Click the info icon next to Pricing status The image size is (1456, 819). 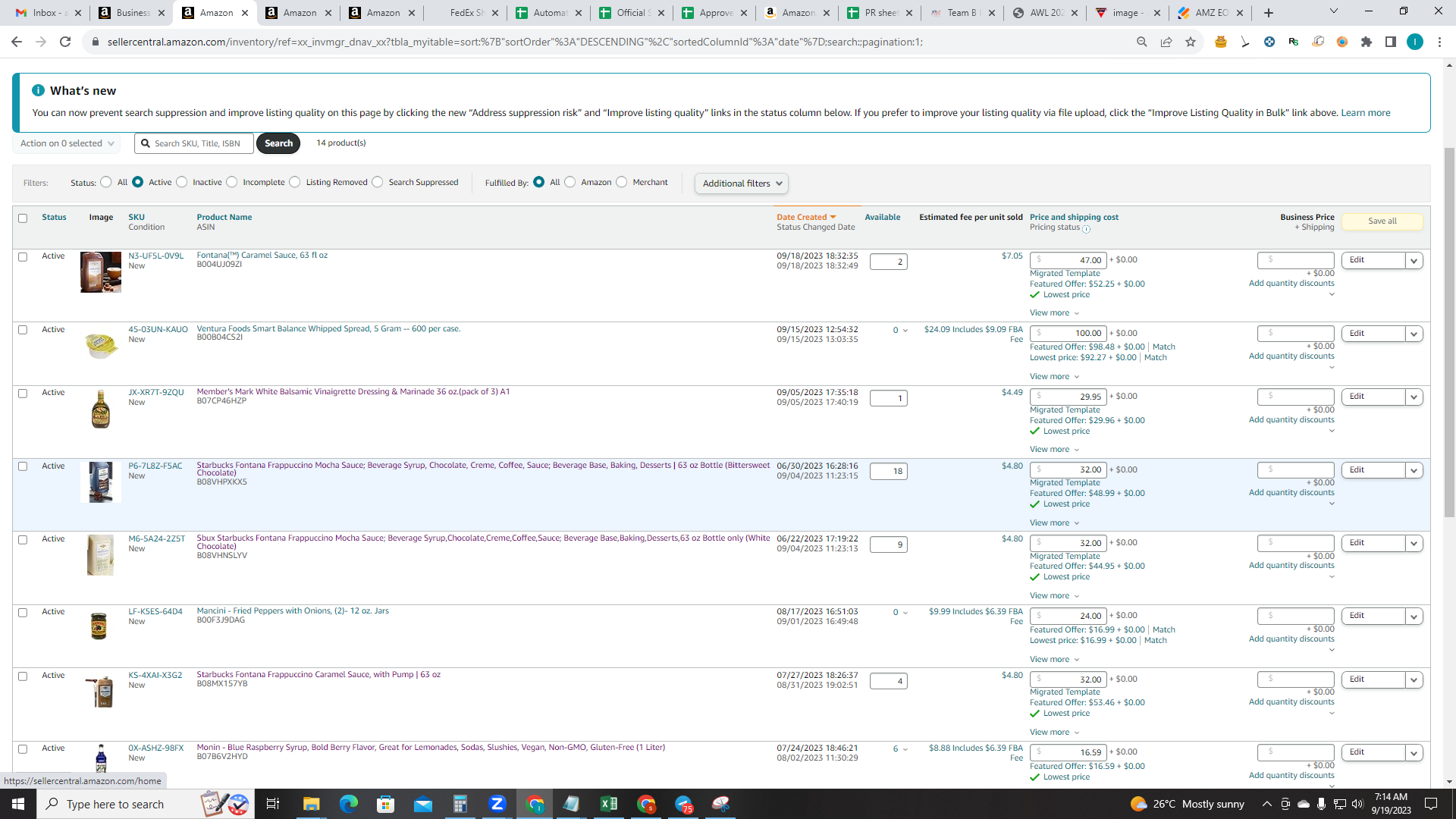1087,229
